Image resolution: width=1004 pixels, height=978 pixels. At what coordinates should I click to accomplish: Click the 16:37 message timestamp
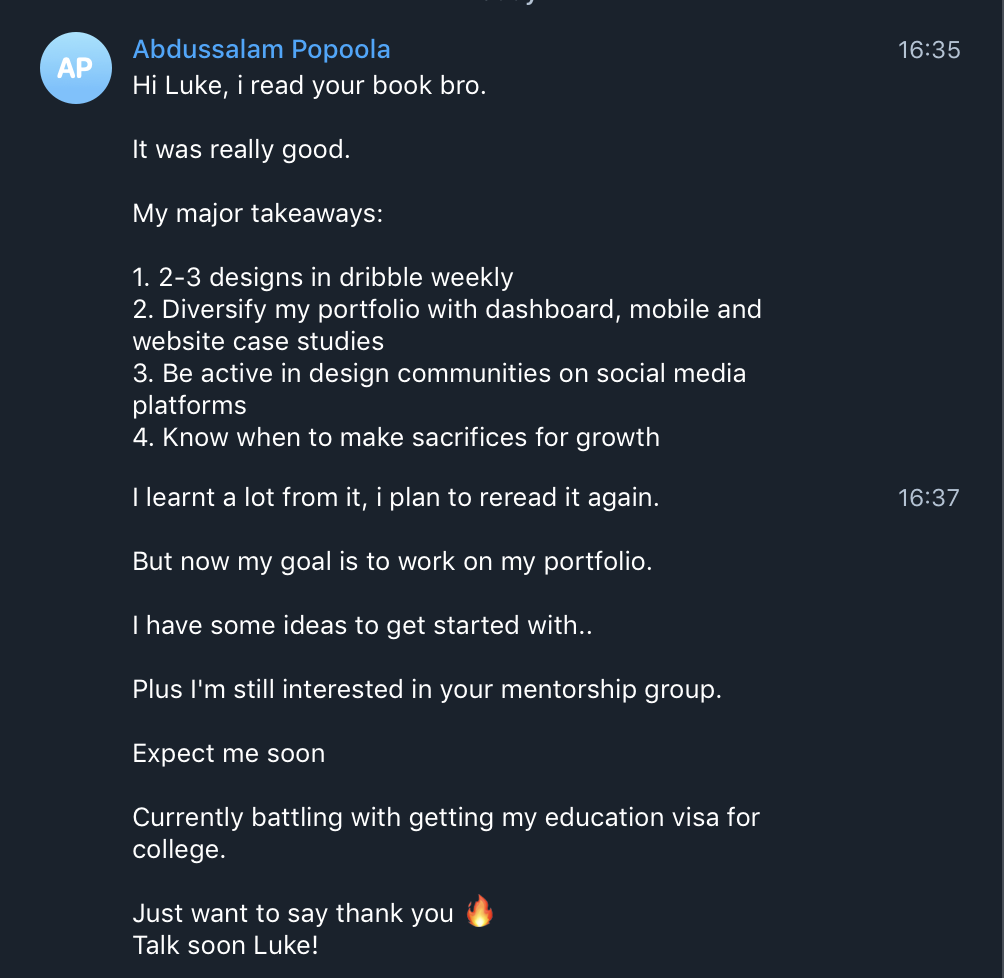pyautogui.click(x=929, y=498)
